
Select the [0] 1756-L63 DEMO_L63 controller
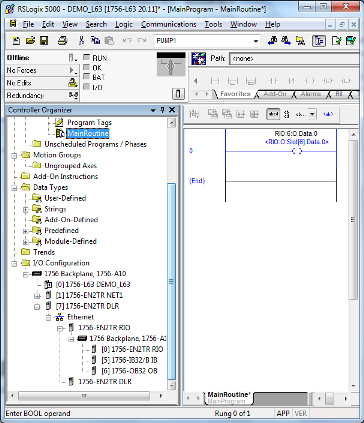coord(93,284)
